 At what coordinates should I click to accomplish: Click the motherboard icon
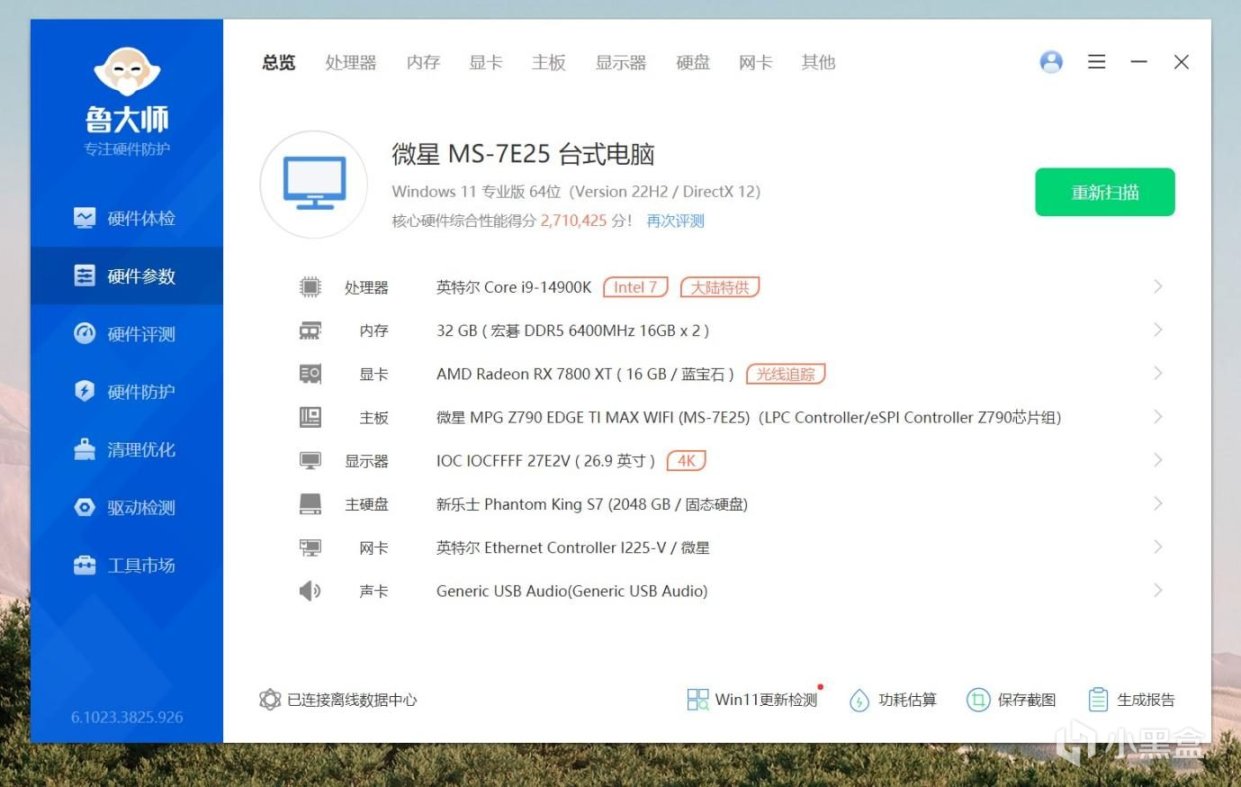[311, 417]
